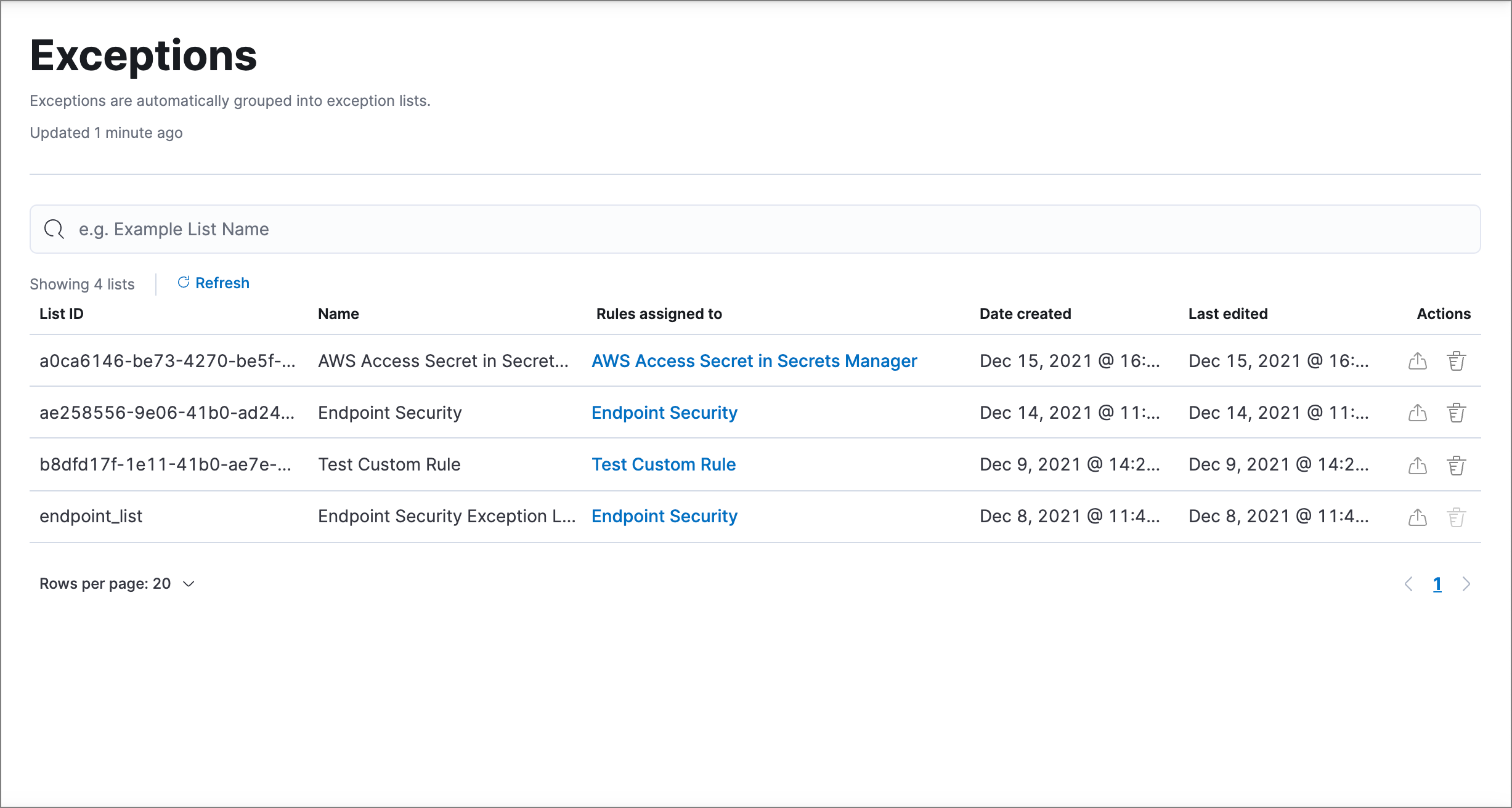
Task: Click the export icon for Test Custom Rule list
Action: (1418, 464)
